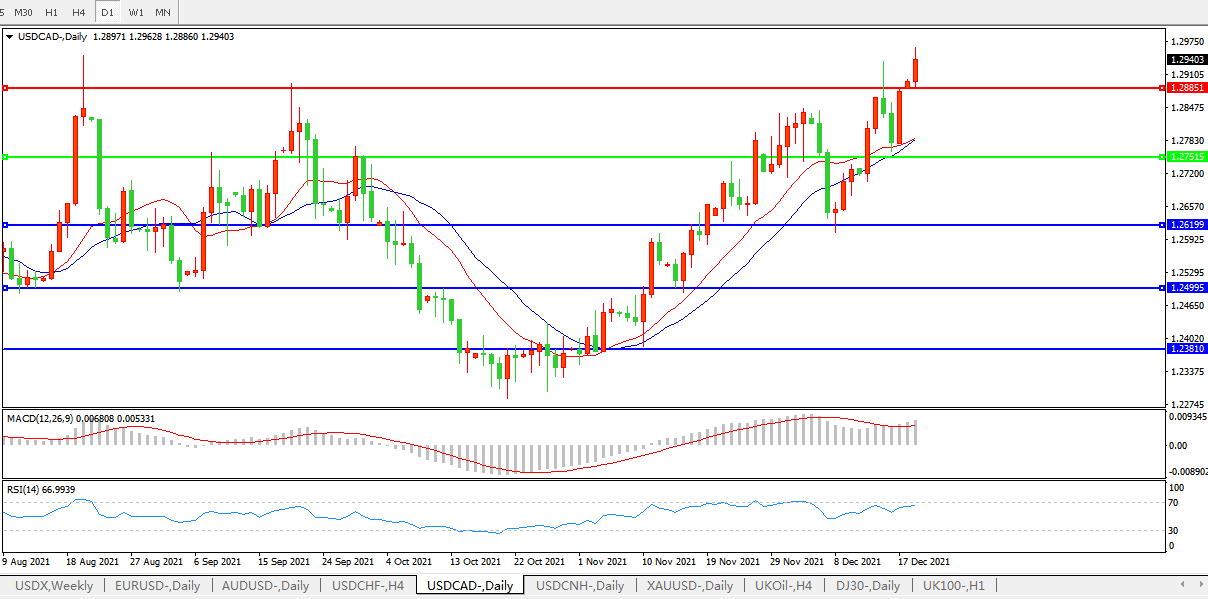Switch to the AUDUSD-,Daily tab
This screenshot has height=599, width=1208.
[x=266, y=586]
